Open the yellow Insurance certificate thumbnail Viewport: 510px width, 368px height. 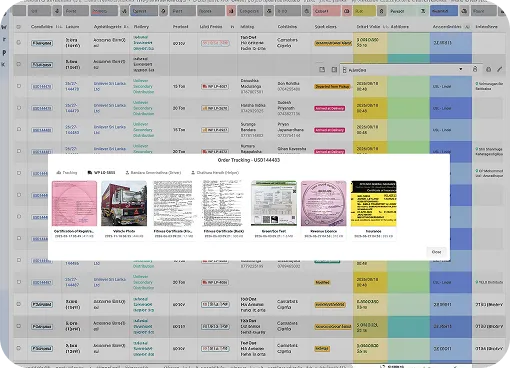coord(374,203)
